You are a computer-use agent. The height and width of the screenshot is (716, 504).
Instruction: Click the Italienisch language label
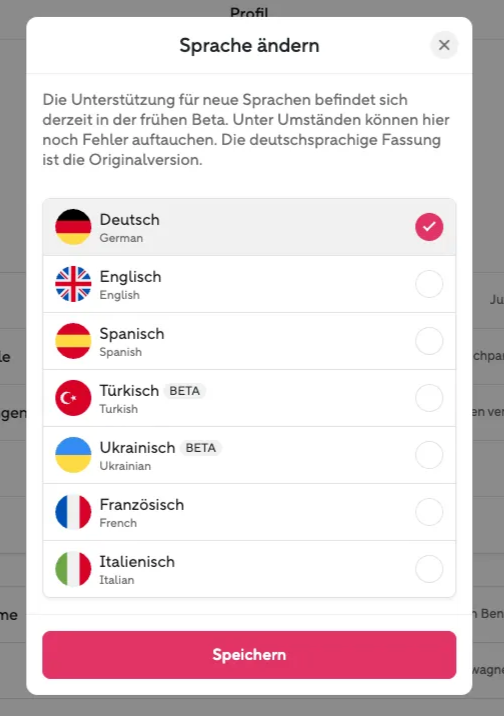[137, 562]
